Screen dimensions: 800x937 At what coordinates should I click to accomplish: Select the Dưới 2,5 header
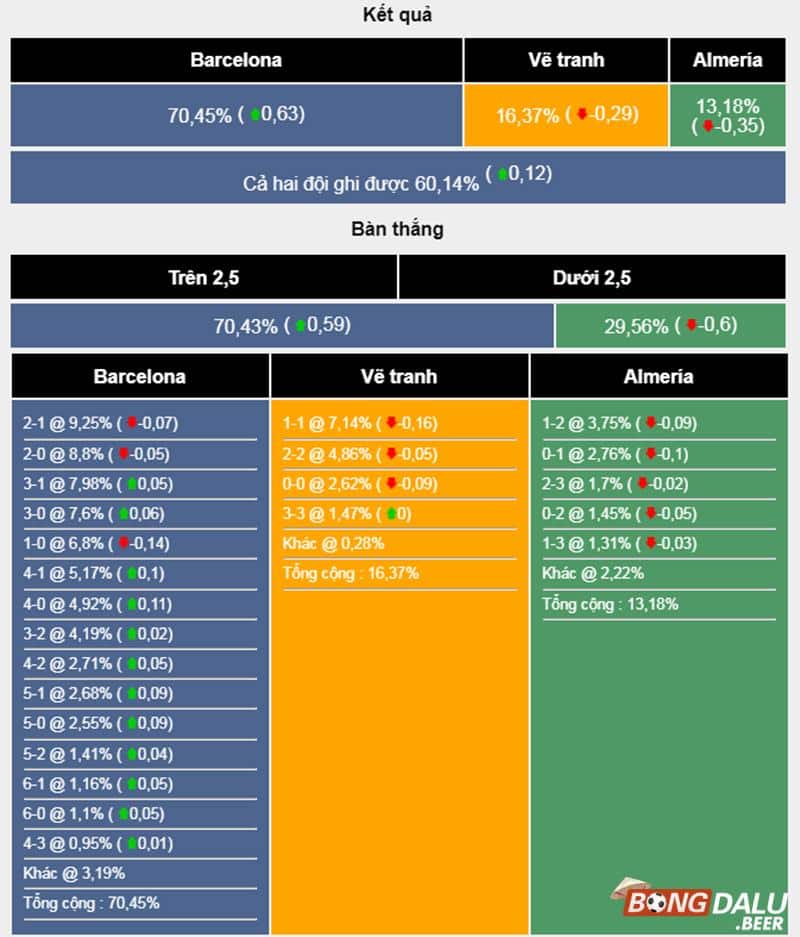592,279
